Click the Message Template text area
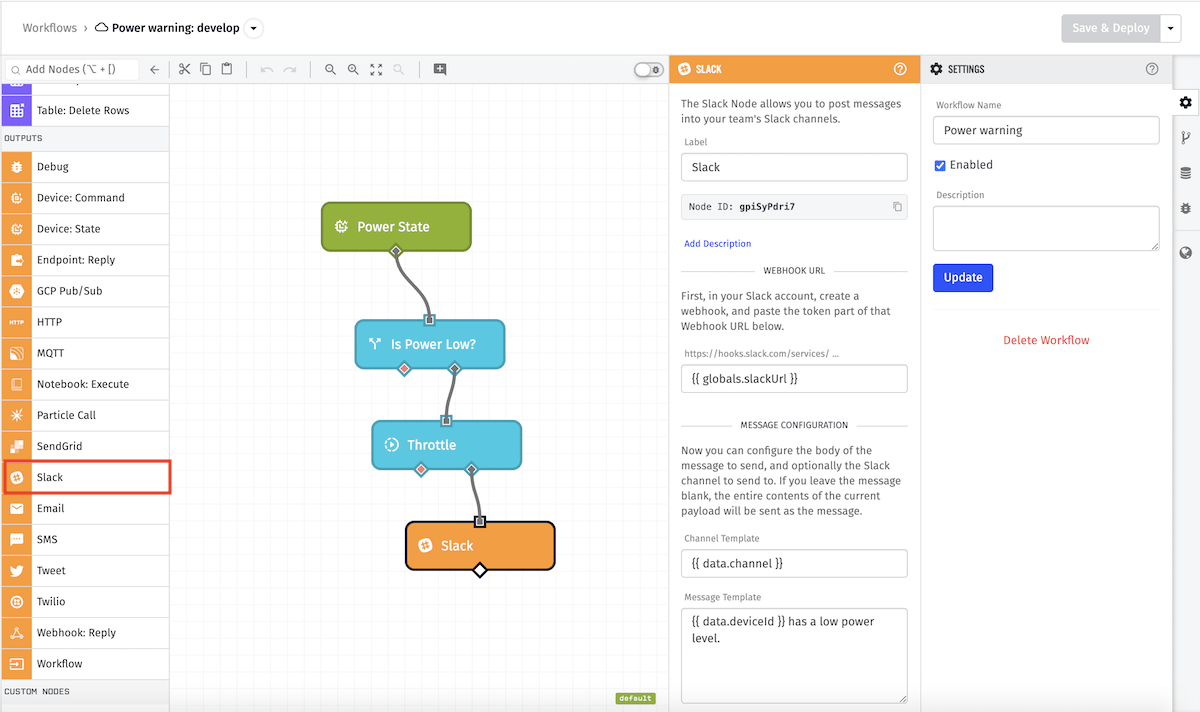Image resolution: width=1200 pixels, height=712 pixels. [x=794, y=655]
